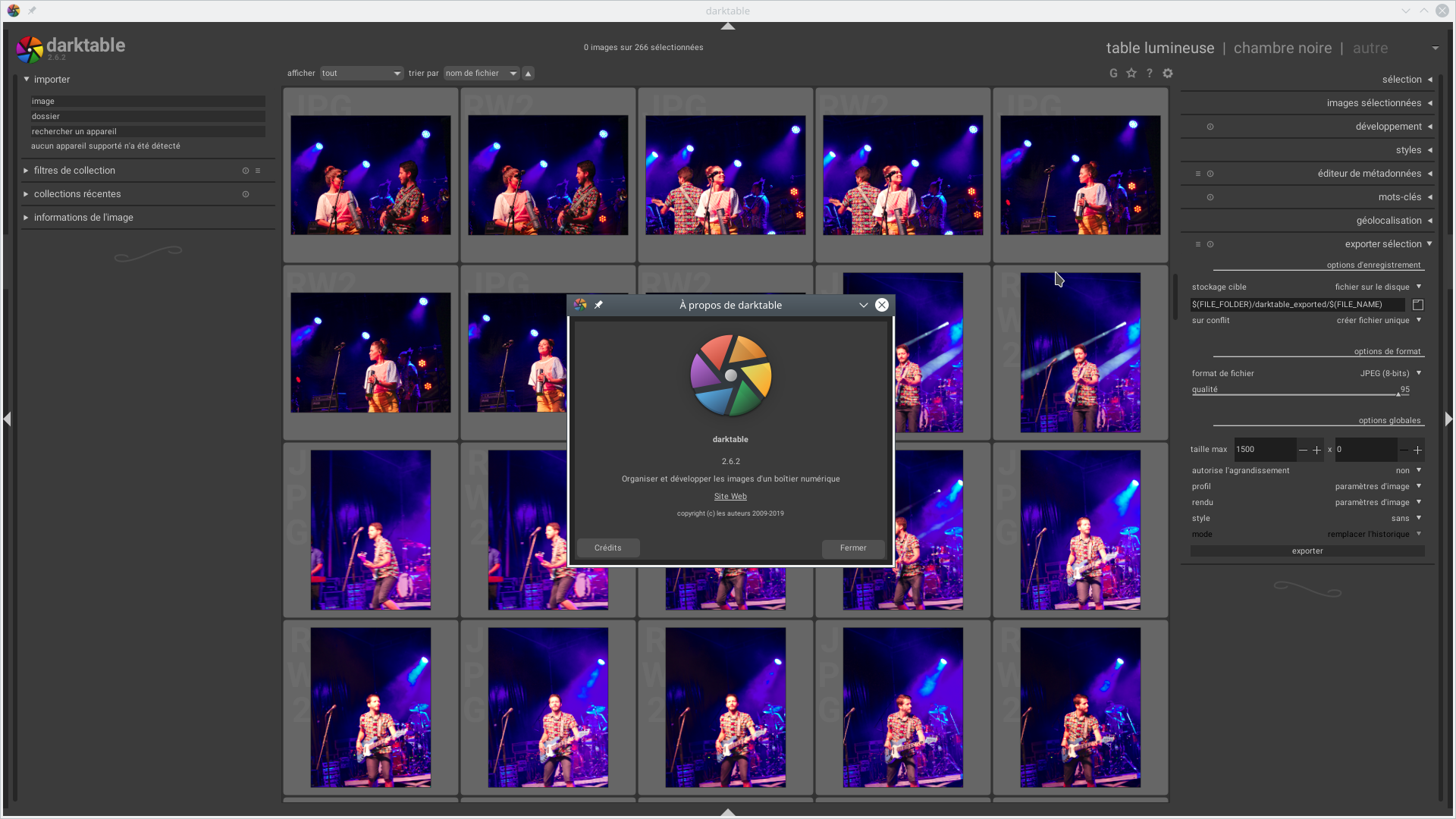Click the folder browse icon for export path
This screenshot has width=1456, height=819.
(1418, 305)
